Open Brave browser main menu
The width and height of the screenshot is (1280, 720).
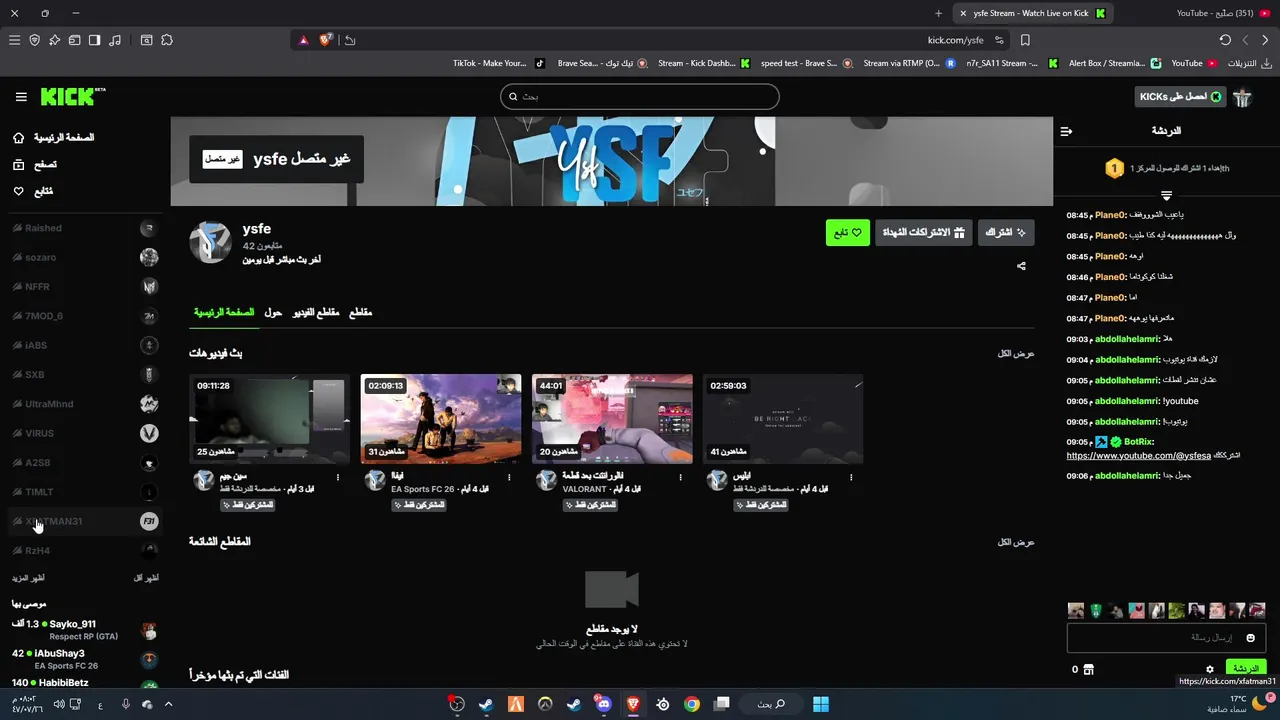(x=14, y=40)
